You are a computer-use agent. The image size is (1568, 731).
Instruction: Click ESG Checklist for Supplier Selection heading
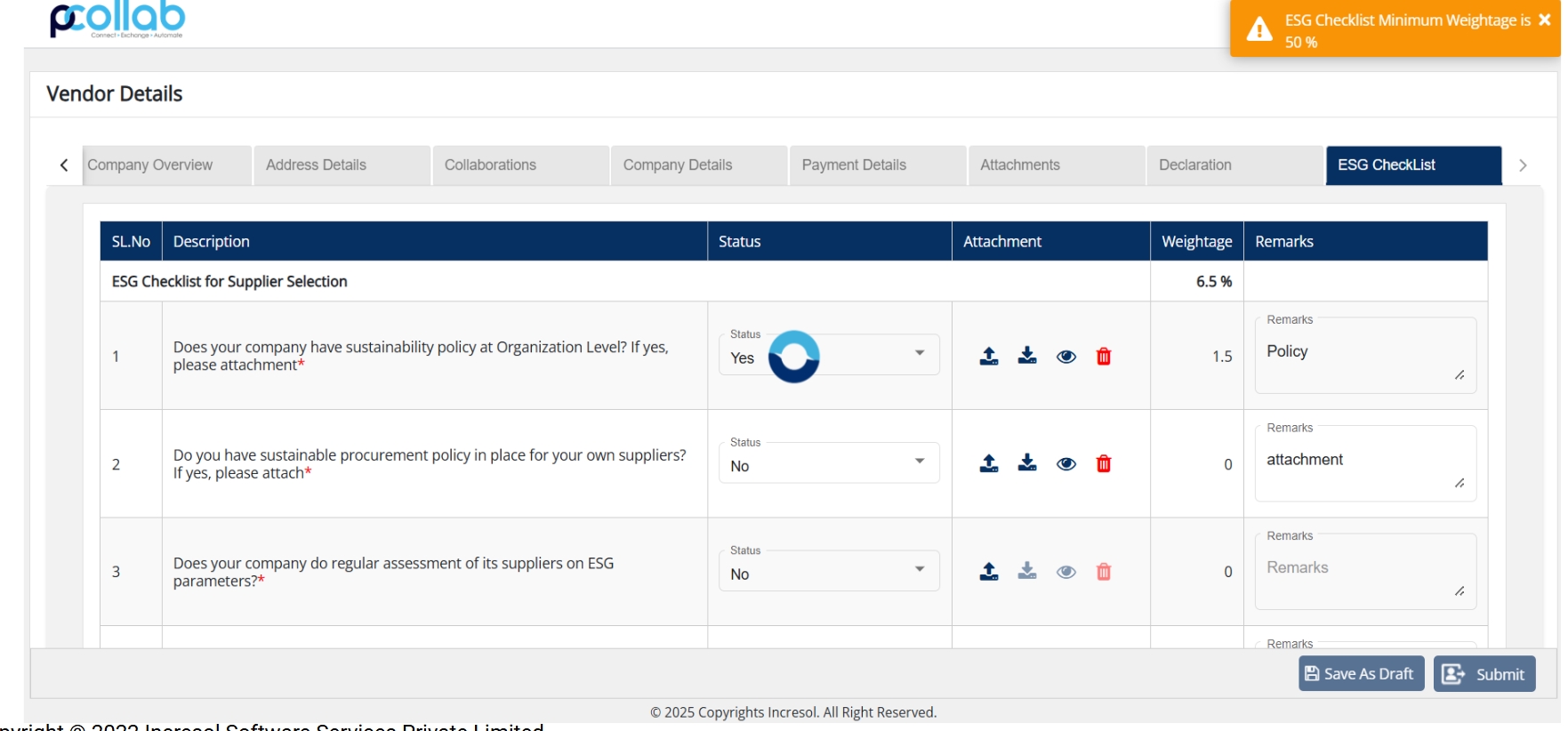click(x=229, y=282)
